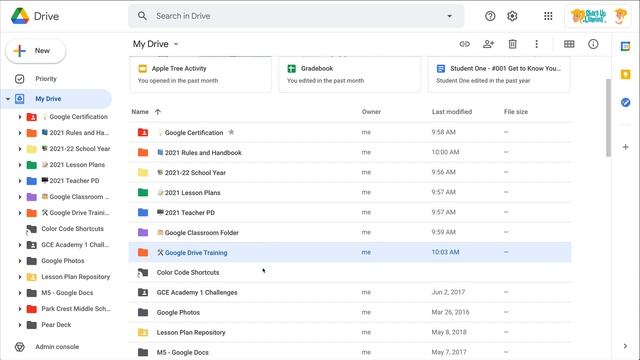The height and width of the screenshot is (360, 640).
Task: Collapse the side panel arrow
Action: click(625, 346)
